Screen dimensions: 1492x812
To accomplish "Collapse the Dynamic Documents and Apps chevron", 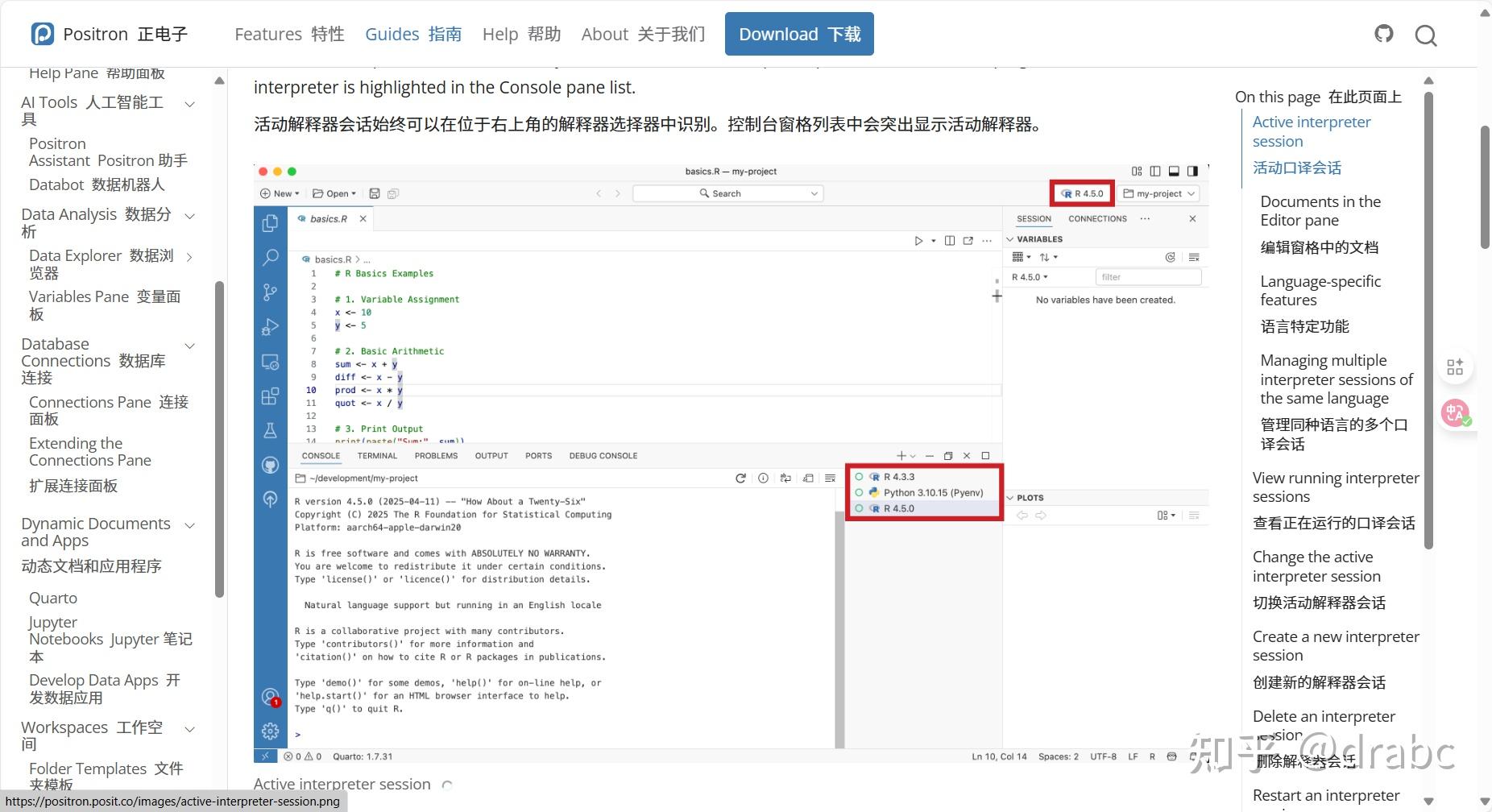I will pyautogui.click(x=190, y=525).
